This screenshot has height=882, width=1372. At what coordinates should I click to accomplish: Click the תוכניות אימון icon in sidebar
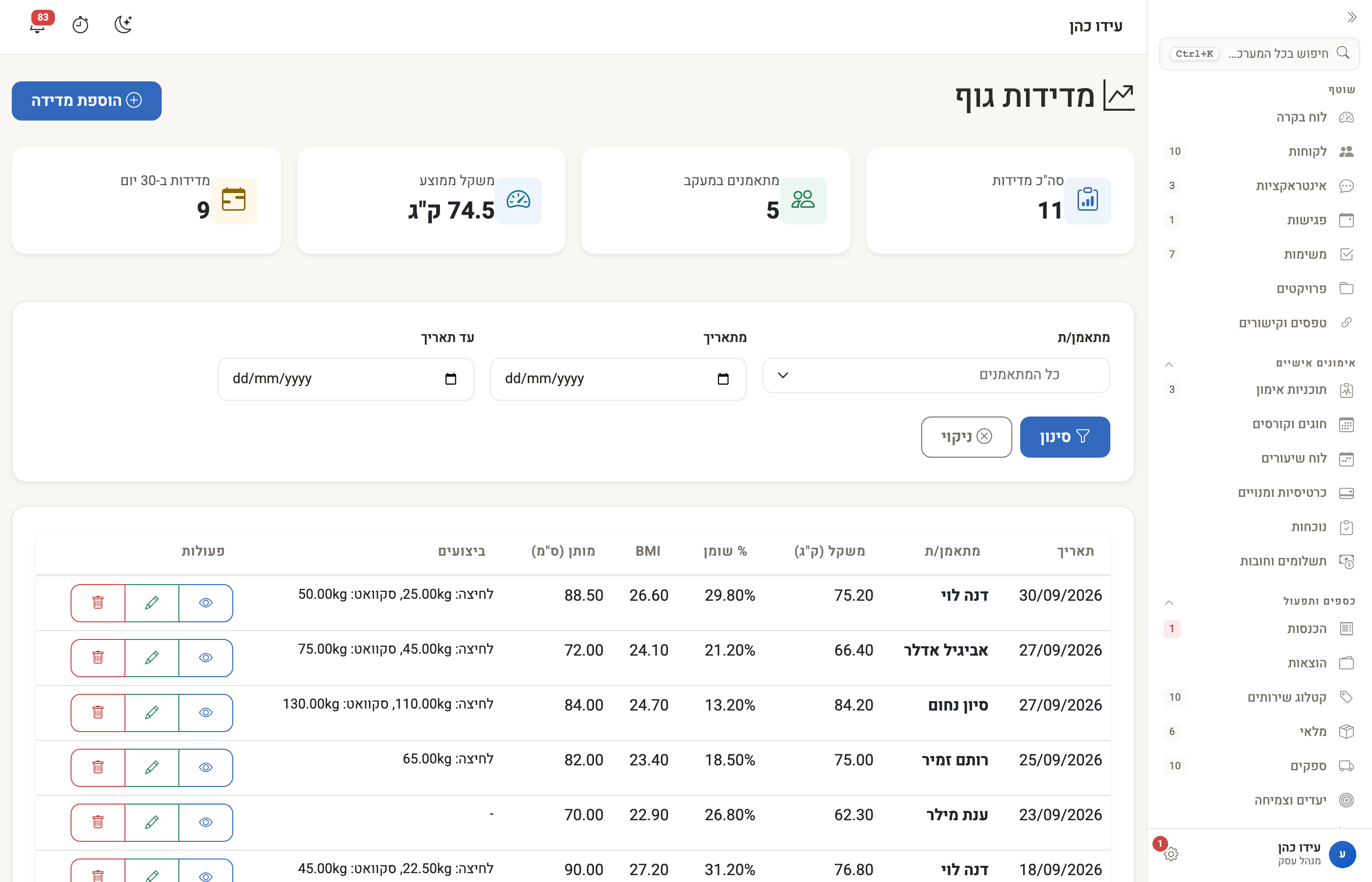pos(1346,390)
